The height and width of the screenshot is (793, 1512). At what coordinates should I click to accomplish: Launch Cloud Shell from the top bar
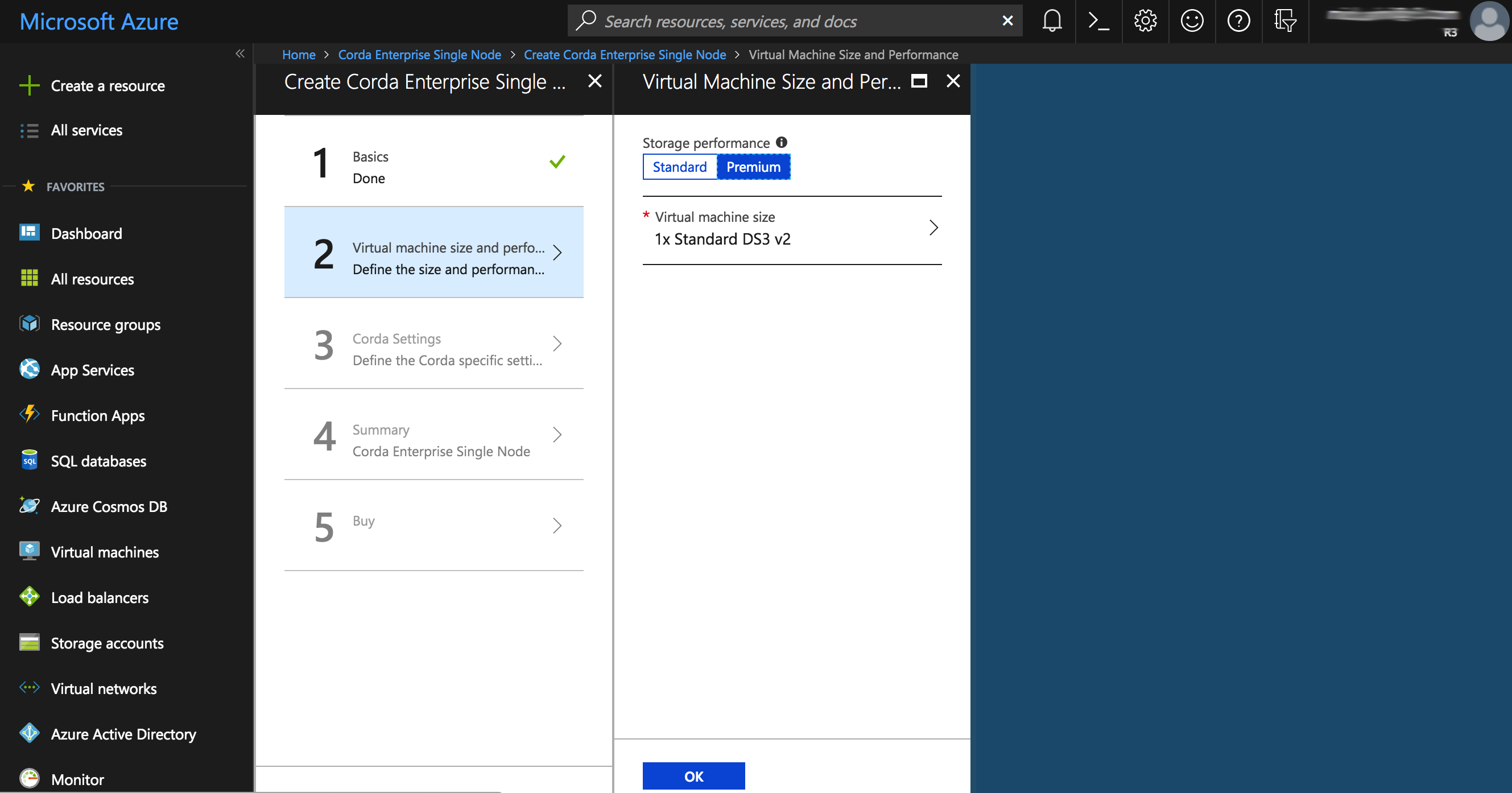(1098, 21)
